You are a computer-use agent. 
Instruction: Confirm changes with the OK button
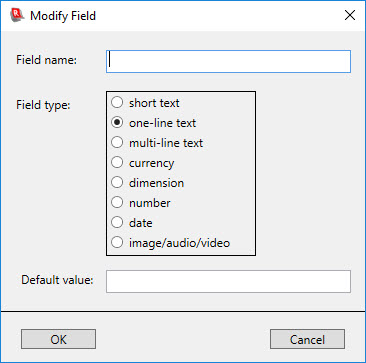(x=58, y=339)
